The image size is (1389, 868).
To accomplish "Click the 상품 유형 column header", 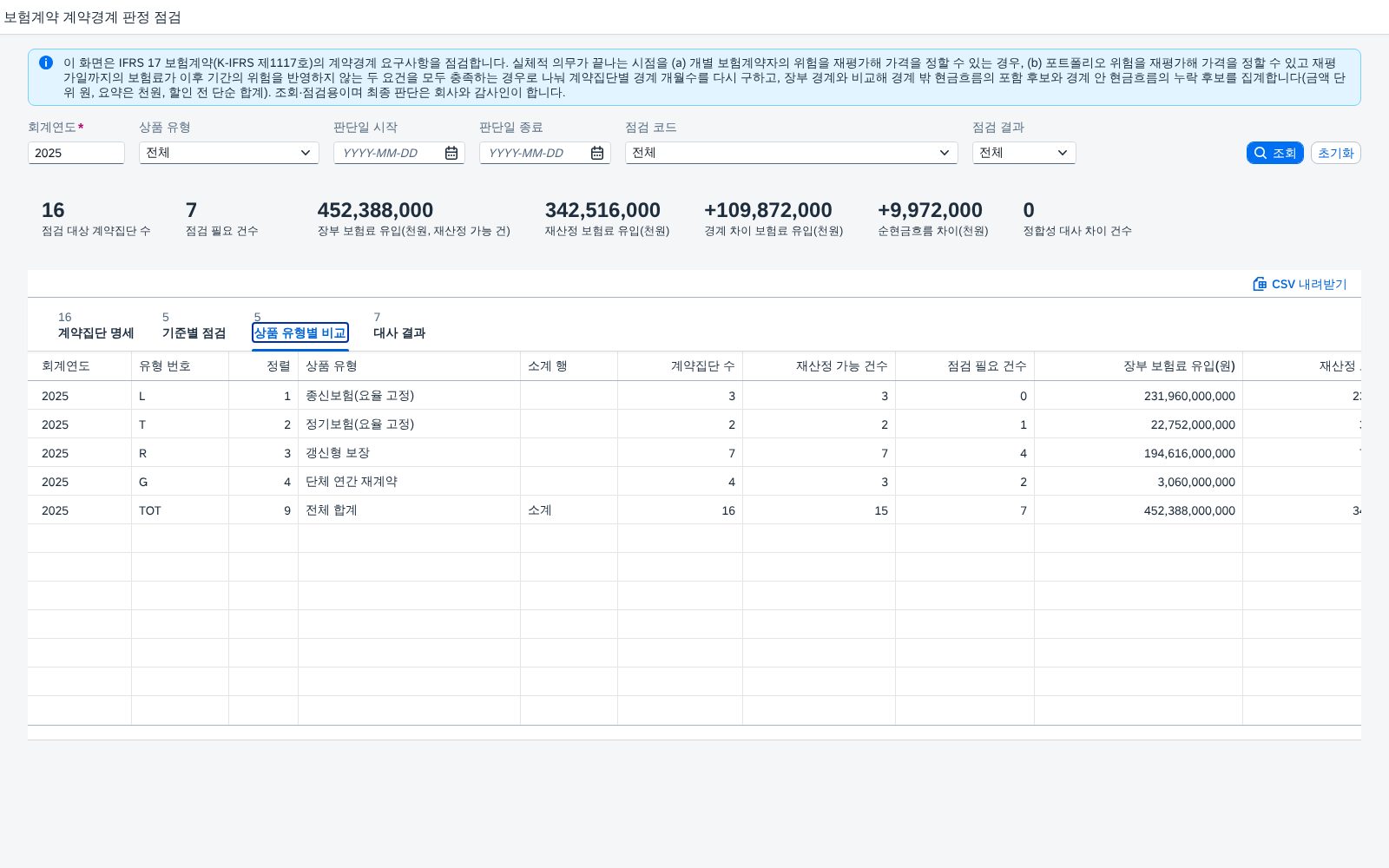I will coord(409,366).
